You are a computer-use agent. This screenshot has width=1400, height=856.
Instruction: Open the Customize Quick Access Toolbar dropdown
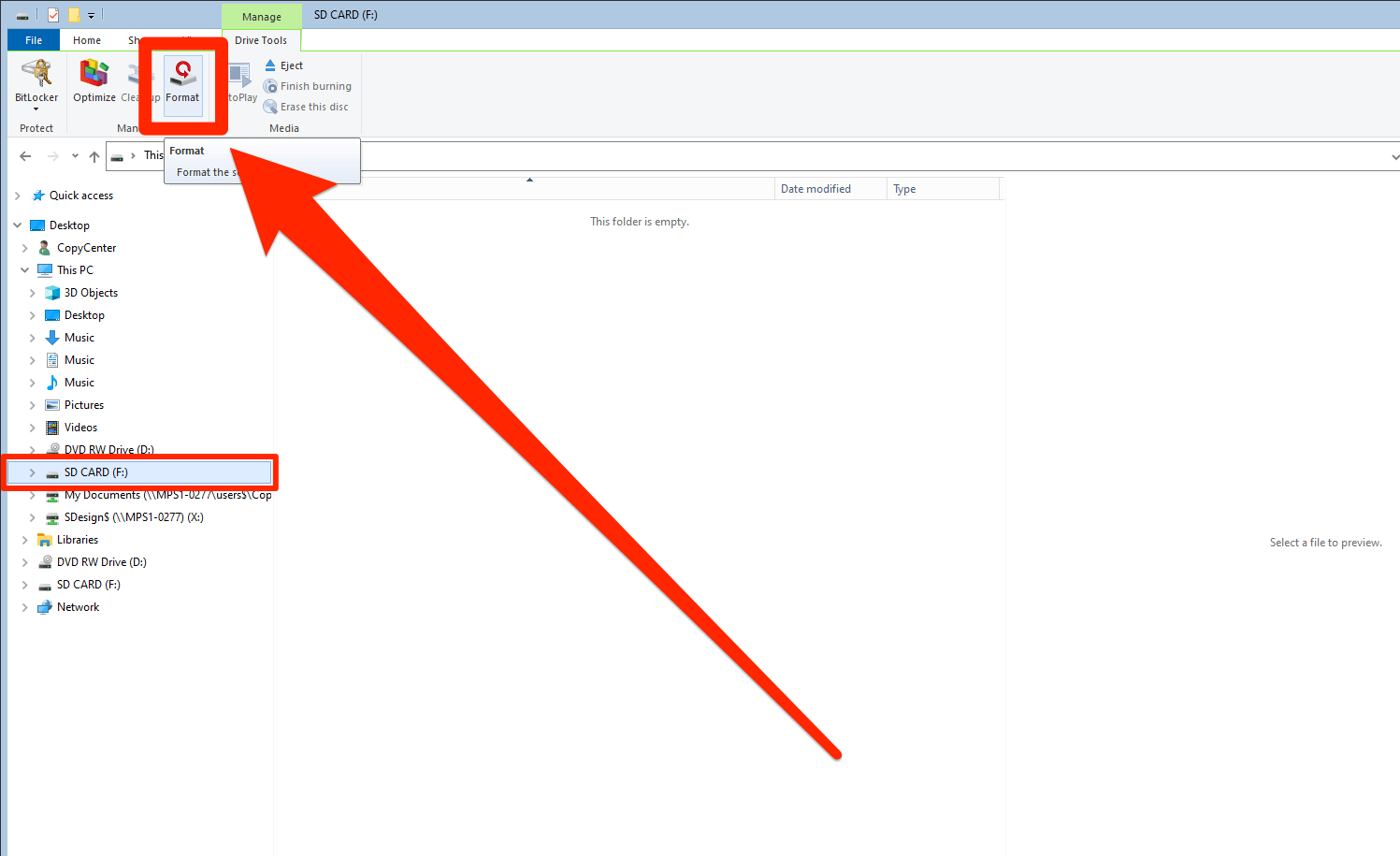click(91, 15)
